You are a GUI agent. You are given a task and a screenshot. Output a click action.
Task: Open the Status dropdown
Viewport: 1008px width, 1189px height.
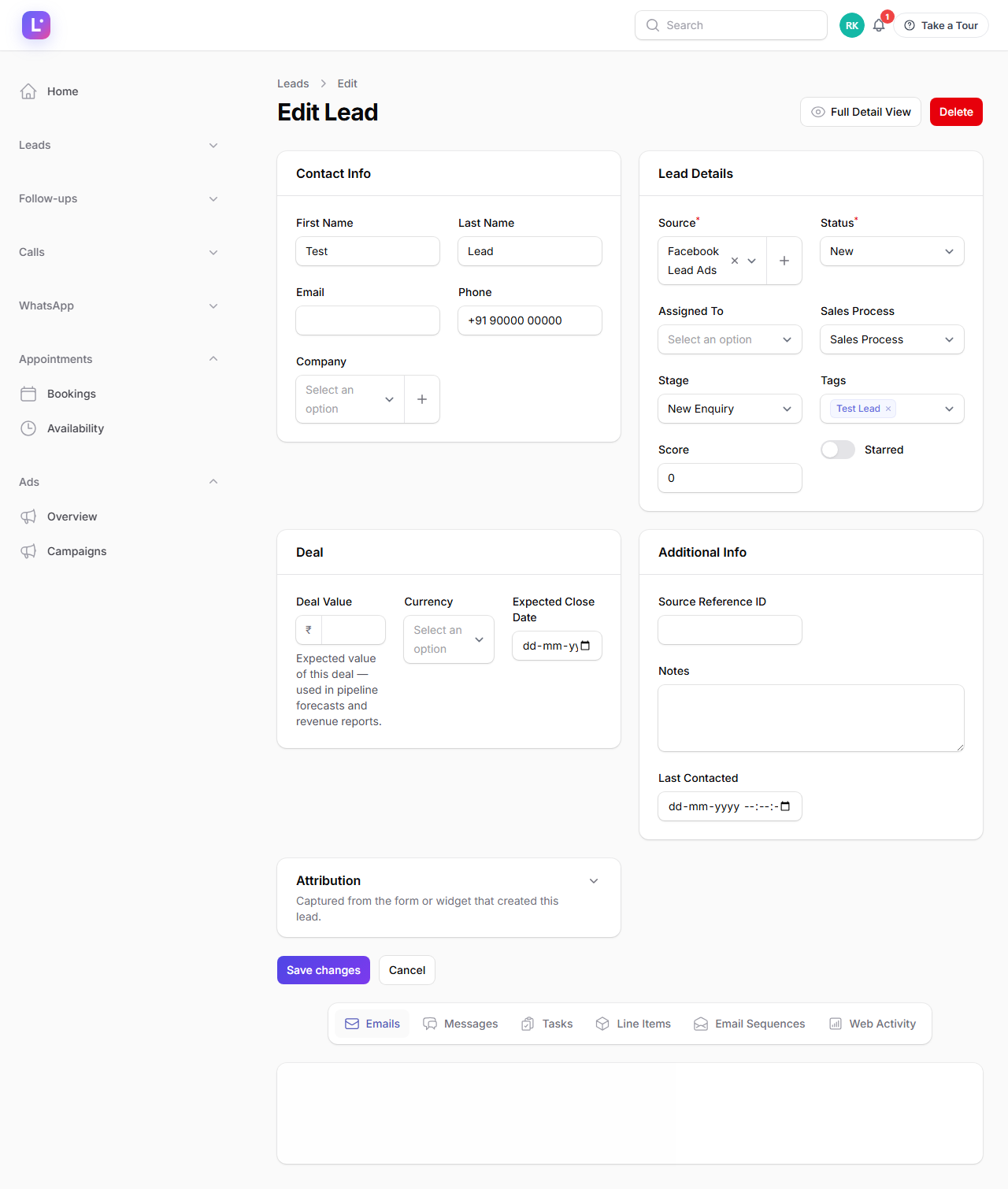(x=892, y=251)
